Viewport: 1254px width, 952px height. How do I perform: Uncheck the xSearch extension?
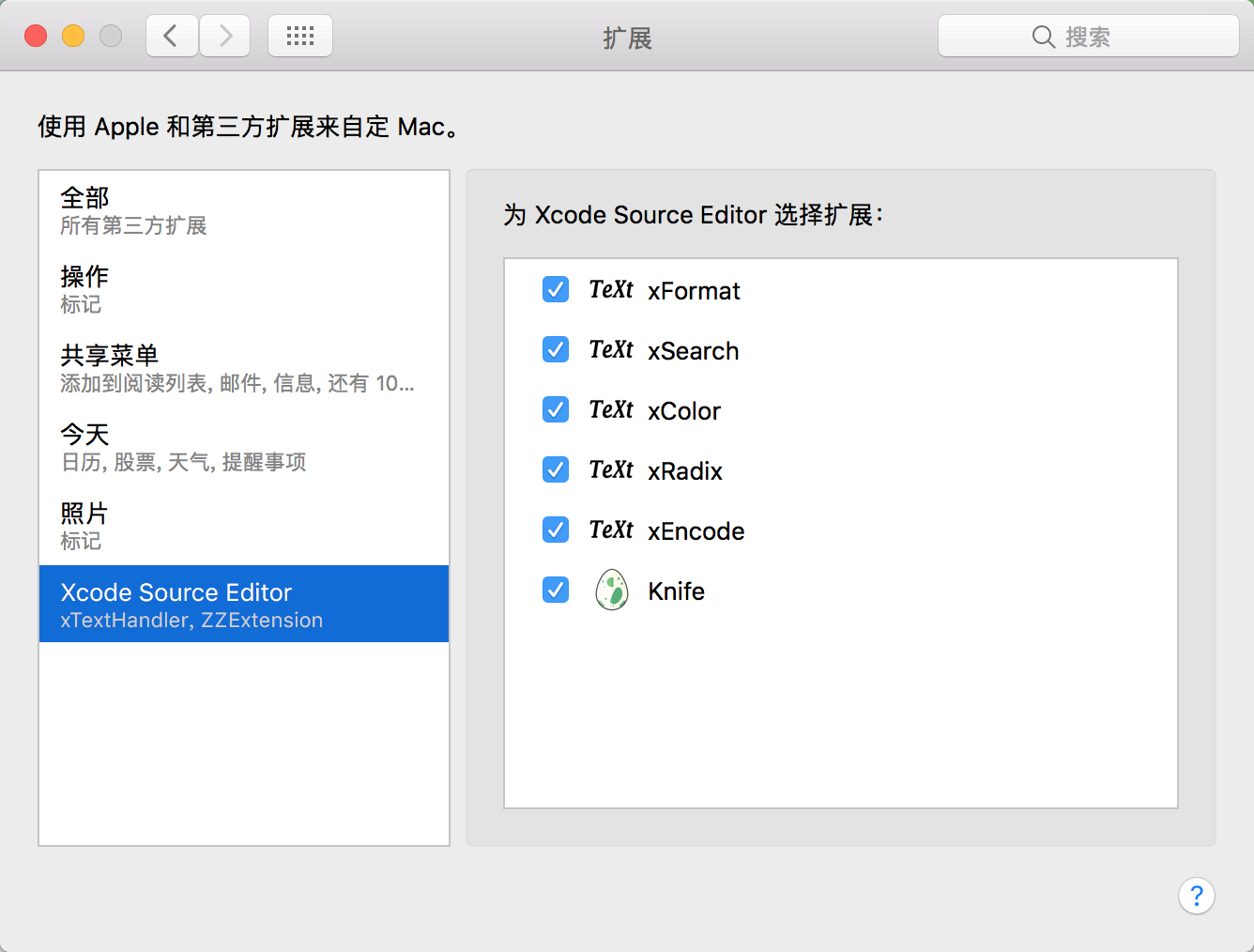point(556,349)
